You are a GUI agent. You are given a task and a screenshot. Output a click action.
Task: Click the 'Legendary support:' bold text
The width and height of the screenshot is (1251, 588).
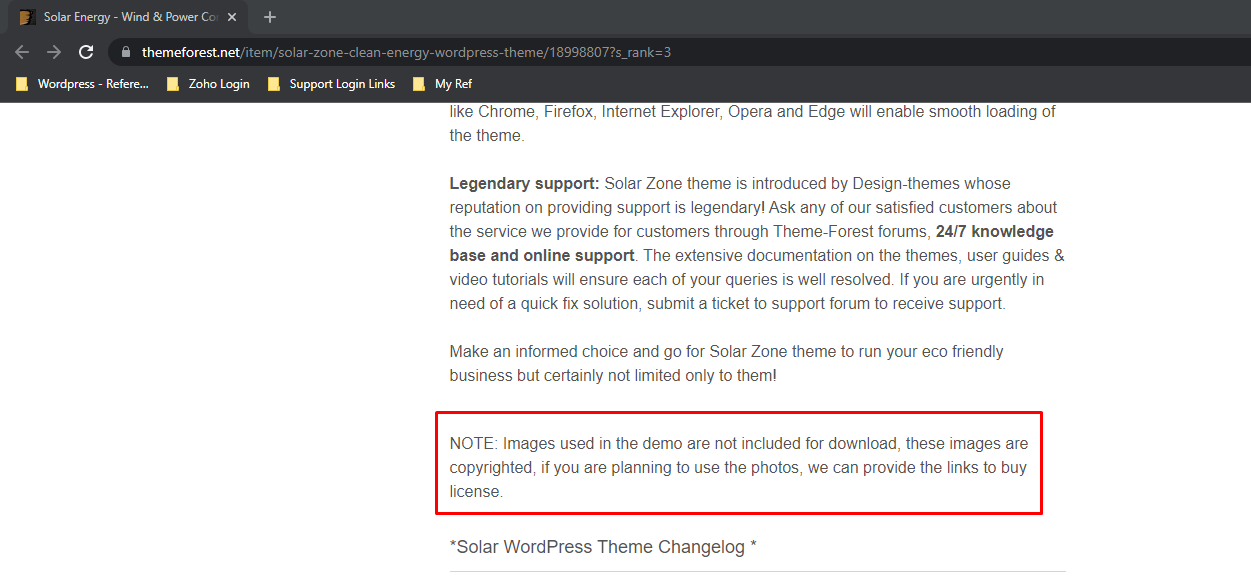[524, 184]
